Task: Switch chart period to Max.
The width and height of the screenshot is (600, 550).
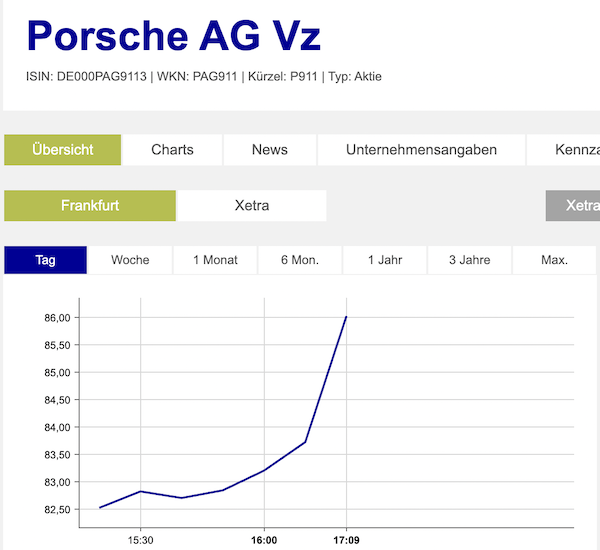Action: [554, 260]
